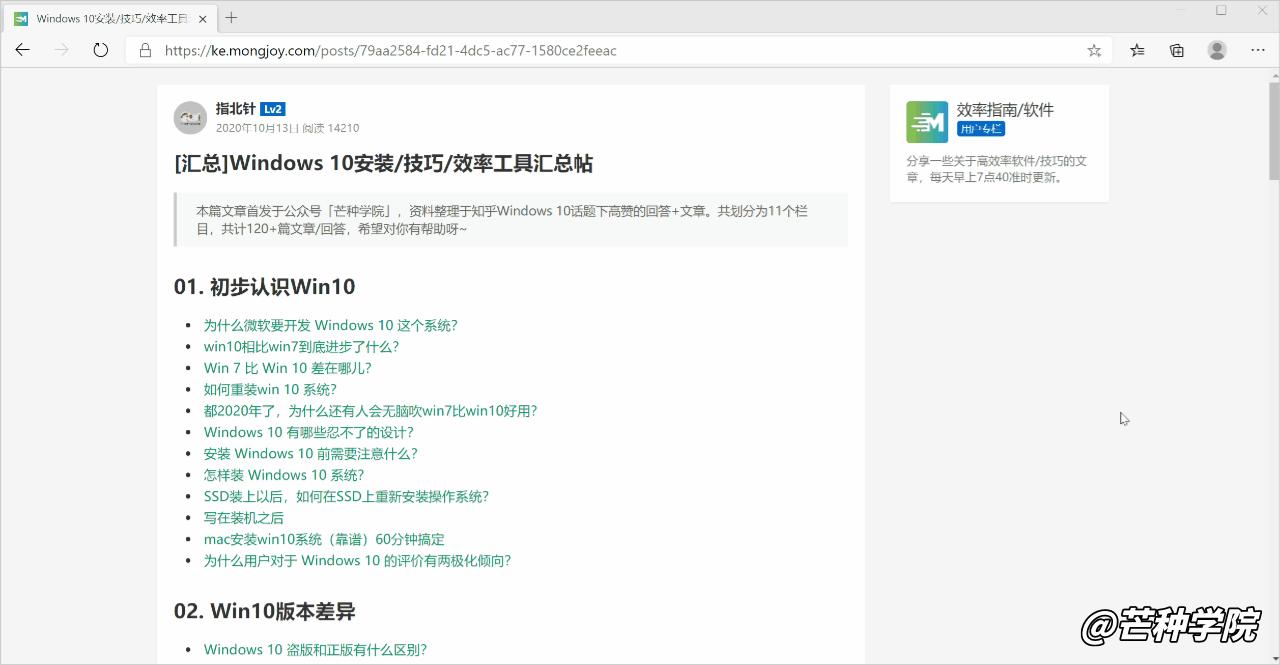Reload the current page
This screenshot has height=665, width=1280.
click(x=100, y=50)
